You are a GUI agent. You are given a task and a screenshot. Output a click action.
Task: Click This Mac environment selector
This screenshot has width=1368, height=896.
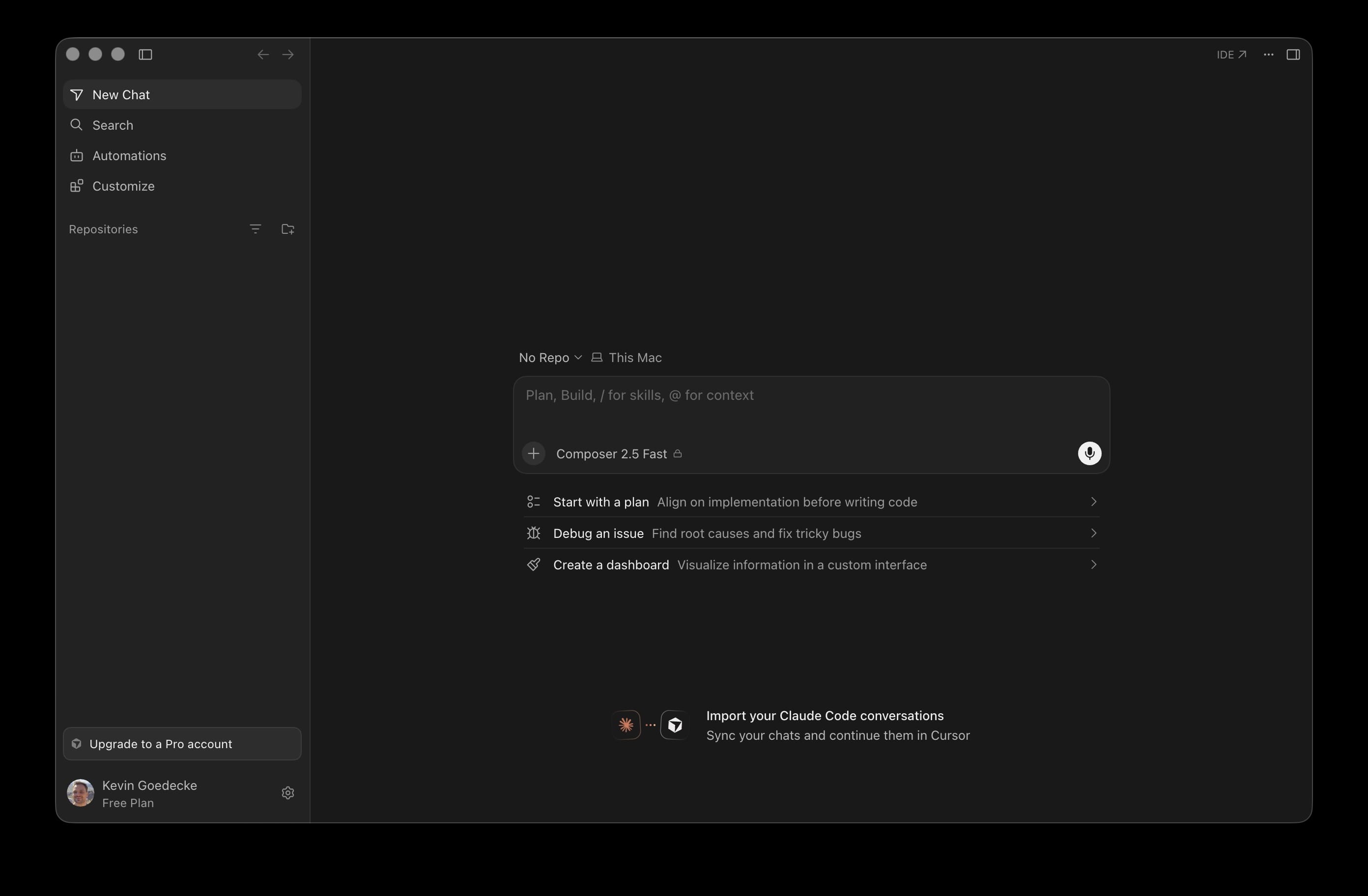pyautogui.click(x=627, y=358)
